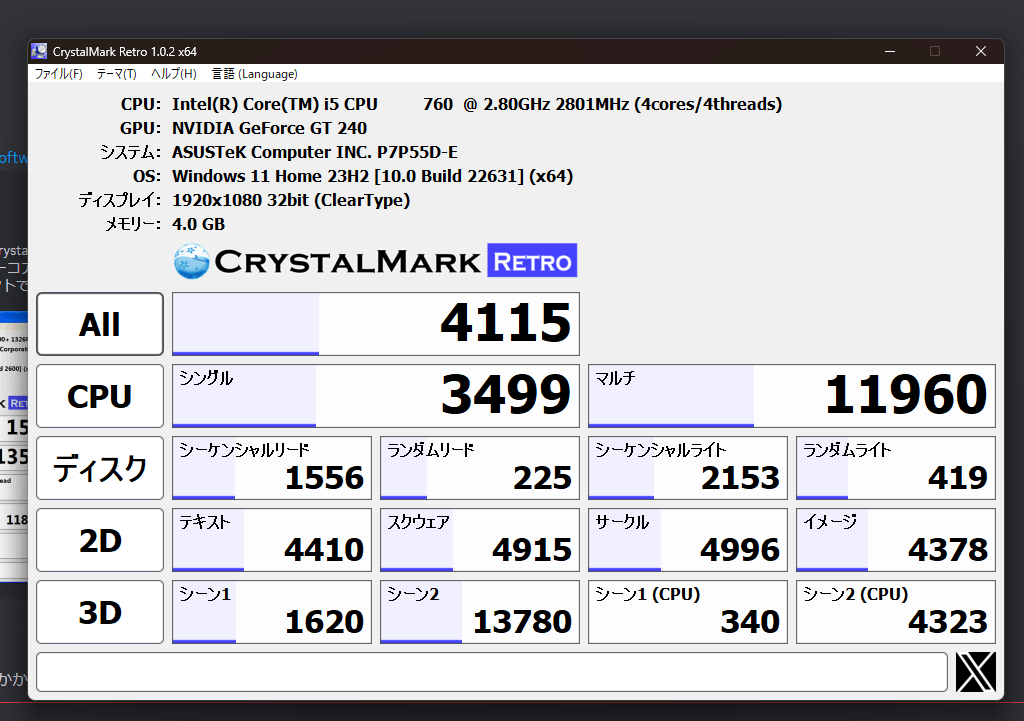
Task: Click the total score 4115 bar
Action: (x=376, y=324)
